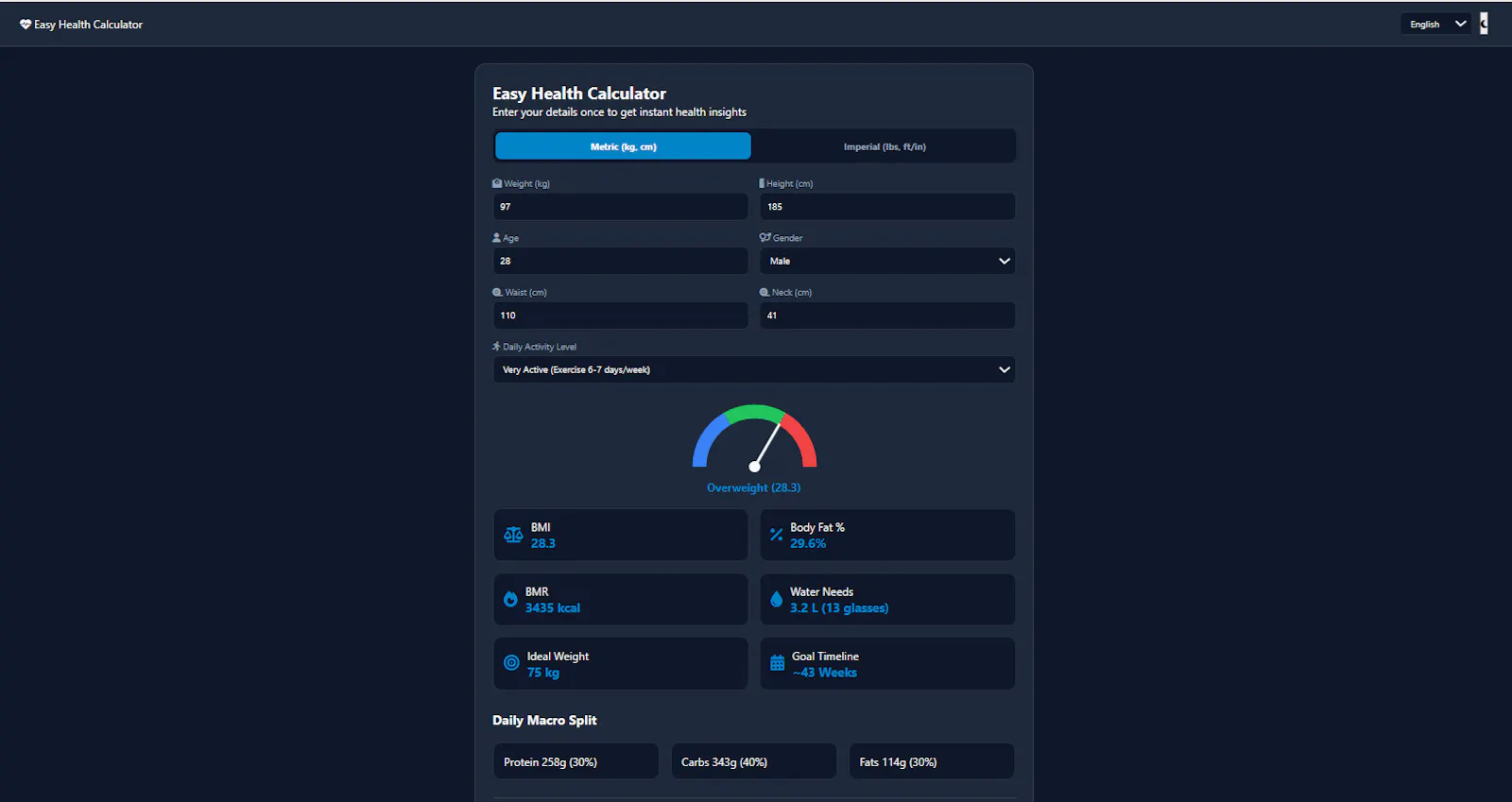Click the "Fats 114g (30%)" macro card
The width and height of the screenshot is (1512, 802).
click(932, 761)
